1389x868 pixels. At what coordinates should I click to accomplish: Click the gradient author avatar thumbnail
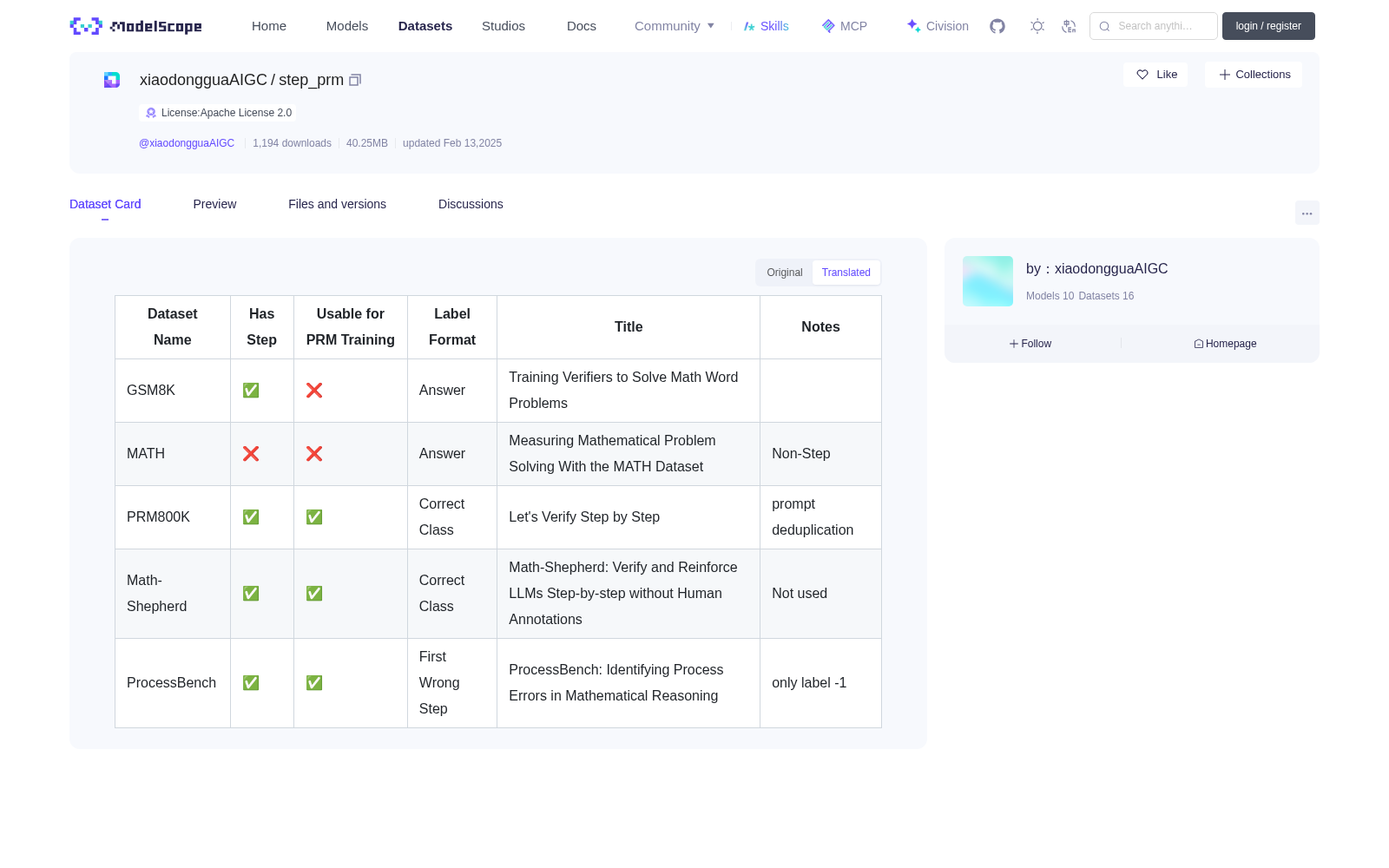[988, 281]
